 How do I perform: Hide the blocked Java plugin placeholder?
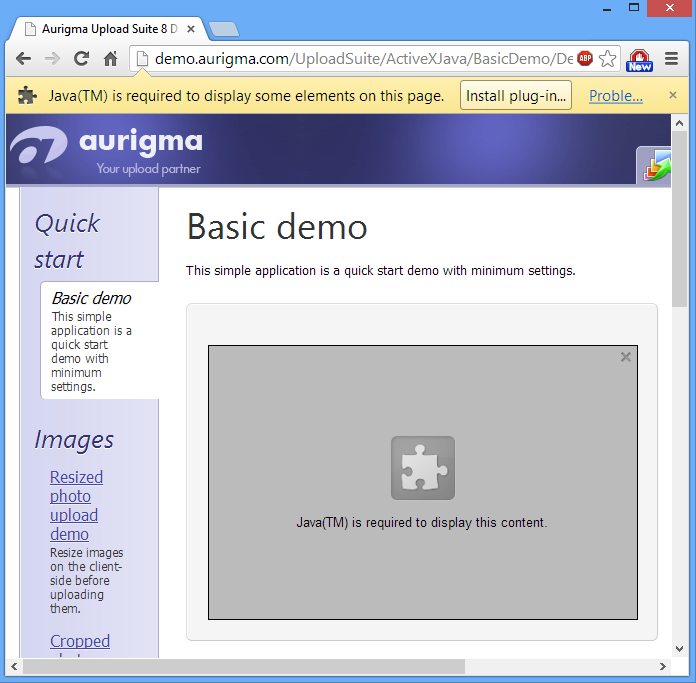pyautogui.click(x=626, y=357)
